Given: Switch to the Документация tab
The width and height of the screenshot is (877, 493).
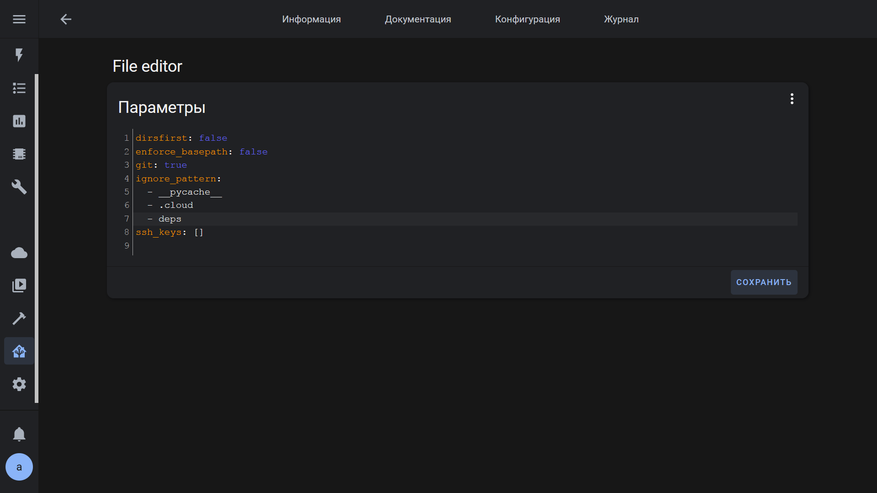Looking at the screenshot, I should coord(418,19).
